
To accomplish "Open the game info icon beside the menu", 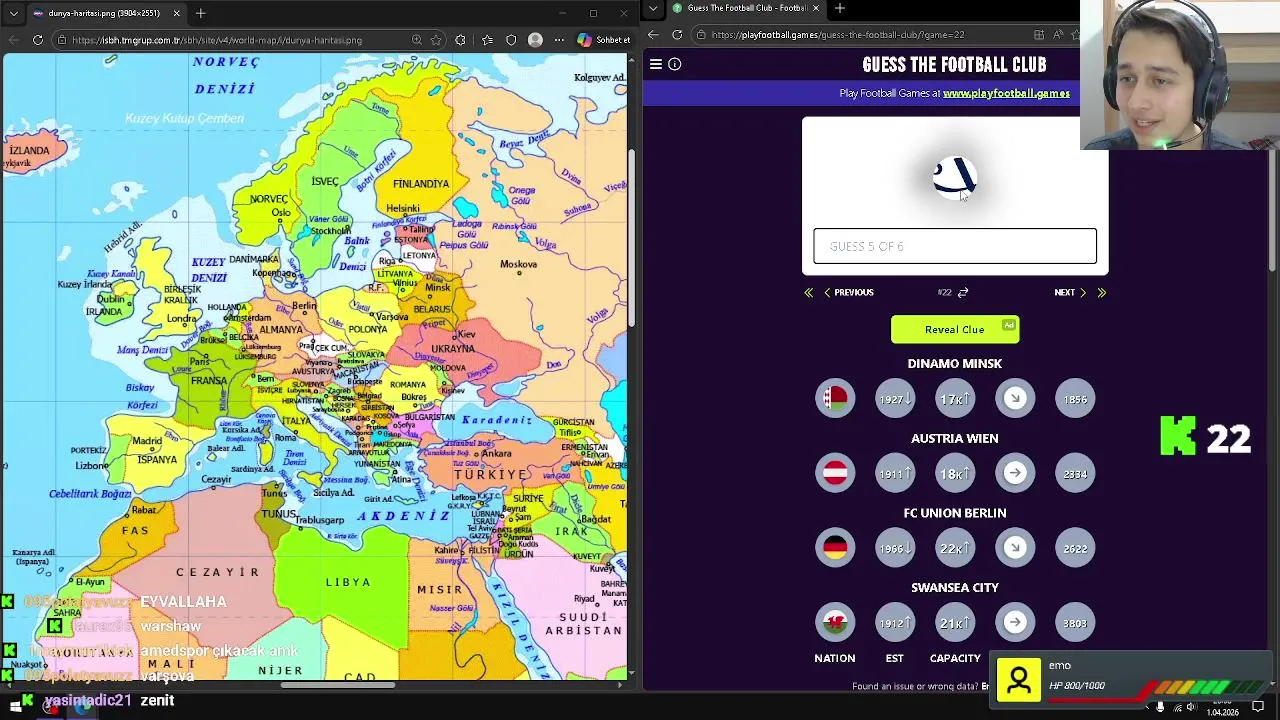I will click(x=675, y=64).
